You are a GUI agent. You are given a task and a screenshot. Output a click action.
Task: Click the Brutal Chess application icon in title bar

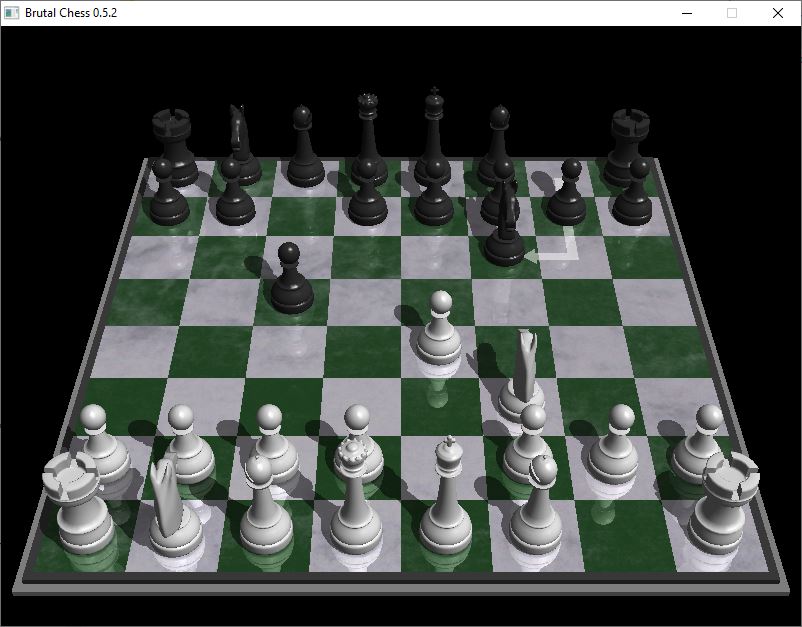[12, 13]
